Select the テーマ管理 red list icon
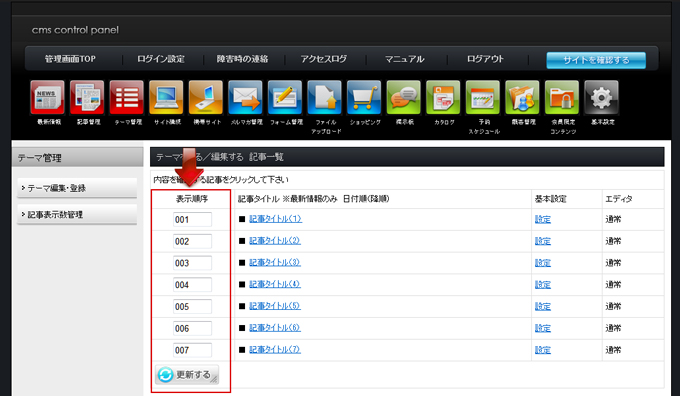The height and width of the screenshot is (396, 680). point(127,97)
